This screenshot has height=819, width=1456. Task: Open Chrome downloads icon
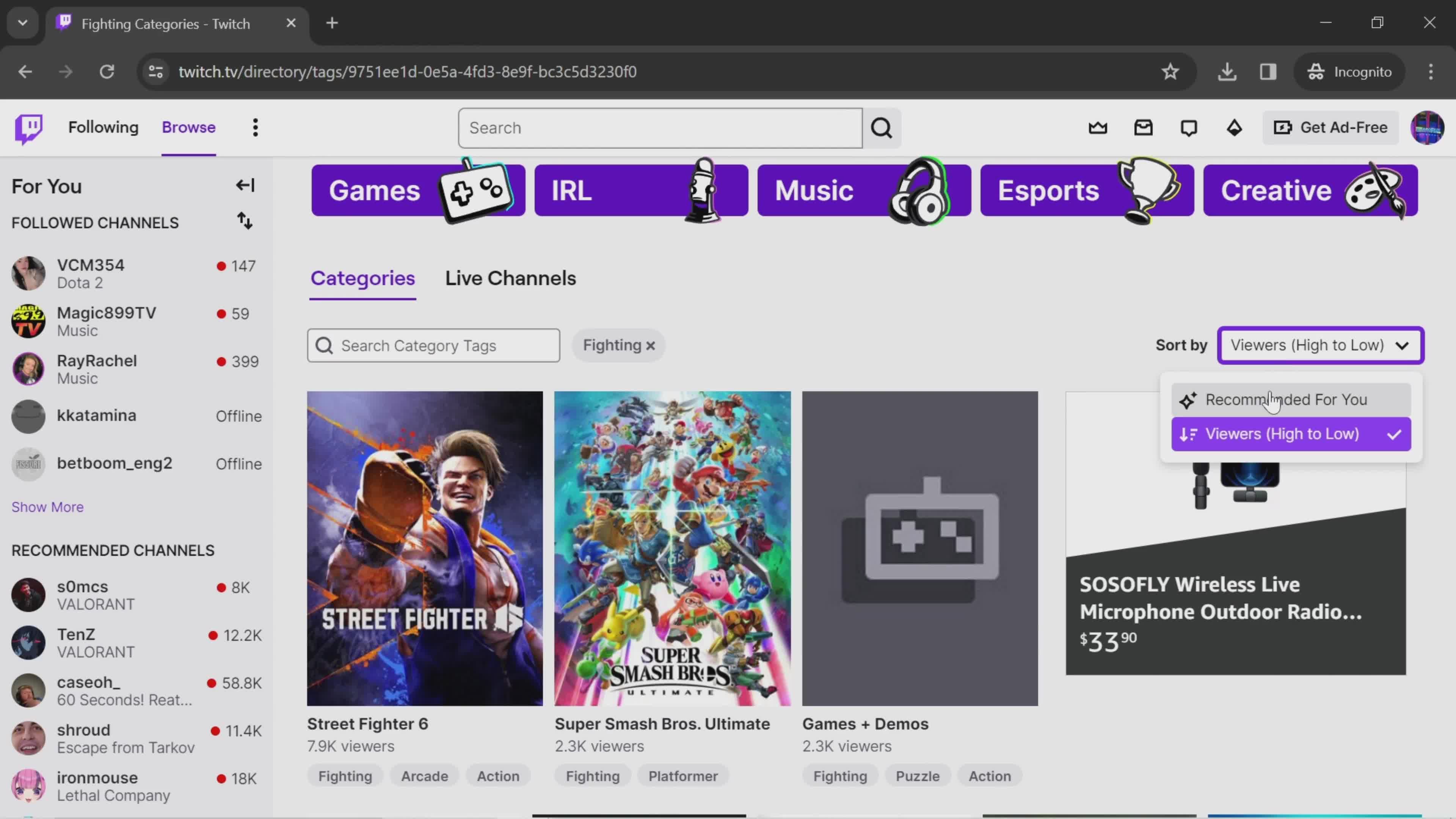[1227, 72]
